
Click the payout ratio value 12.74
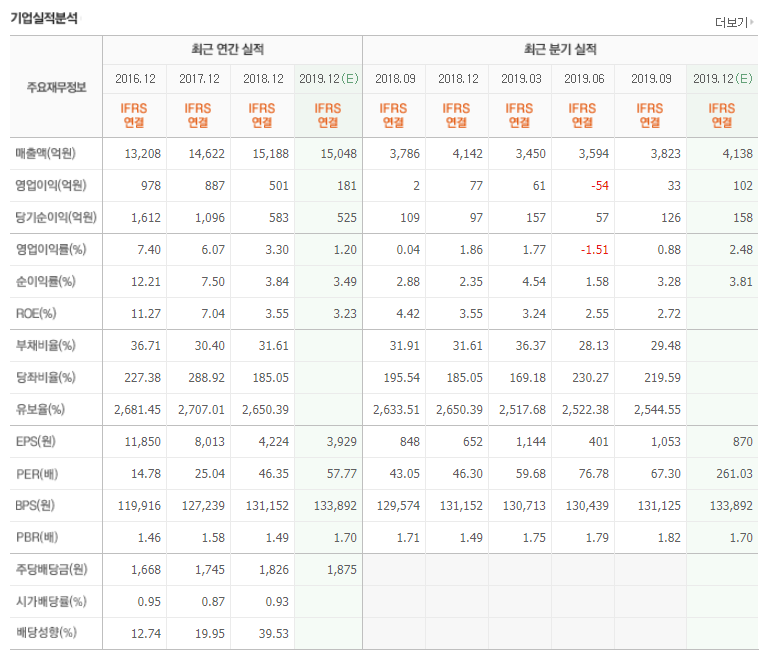click(146, 634)
